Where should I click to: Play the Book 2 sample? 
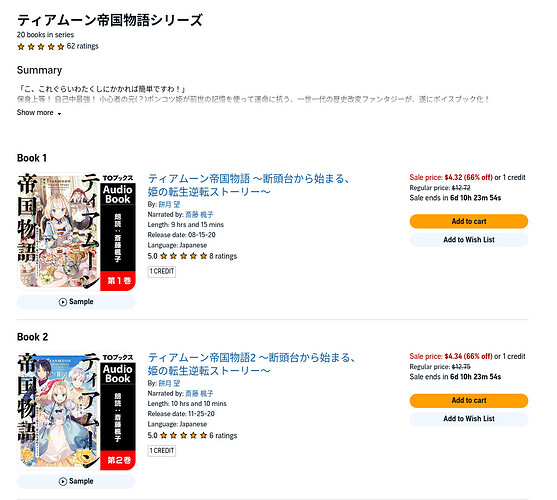[x=76, y=481]
